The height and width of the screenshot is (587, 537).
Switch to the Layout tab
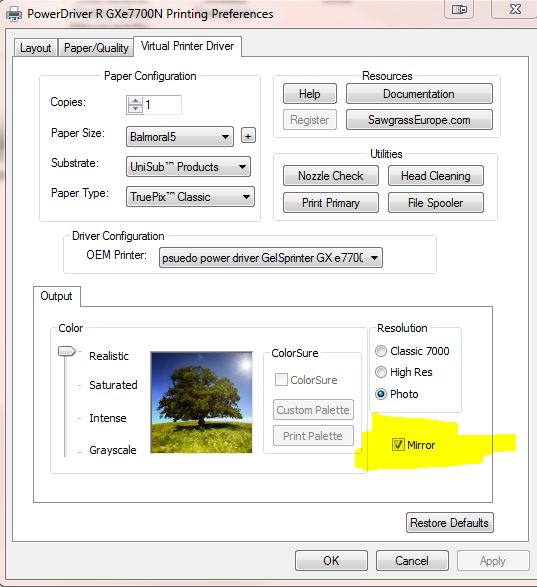click(x=36, y=48)
